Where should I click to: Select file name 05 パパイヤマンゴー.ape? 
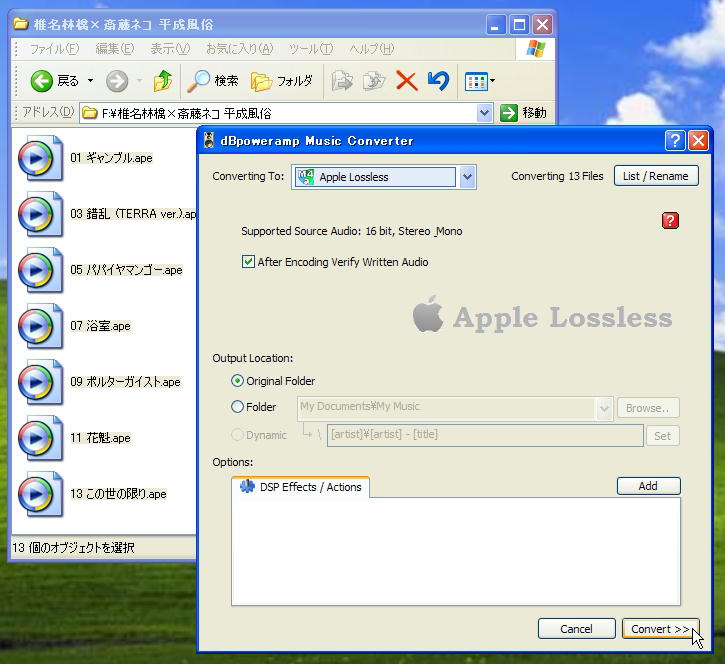coord(126,270)
